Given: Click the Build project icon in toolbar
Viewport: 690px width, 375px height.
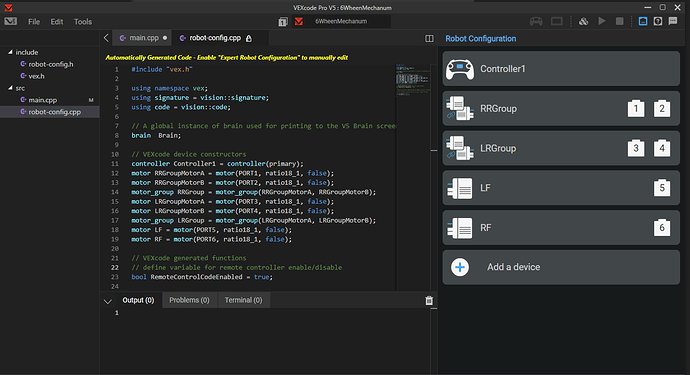Looking at the screenshot, I should click(x=584, y=21).
